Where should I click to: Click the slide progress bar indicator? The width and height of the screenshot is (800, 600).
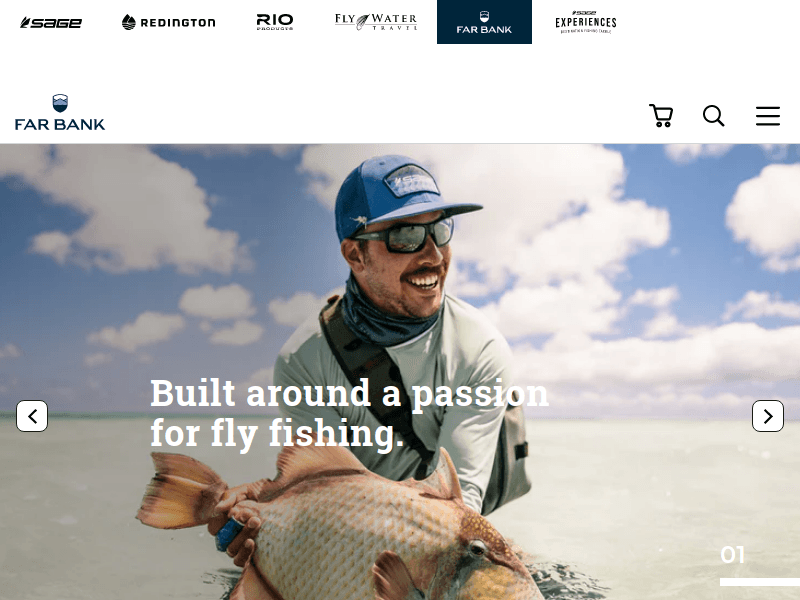click(760, 582)
